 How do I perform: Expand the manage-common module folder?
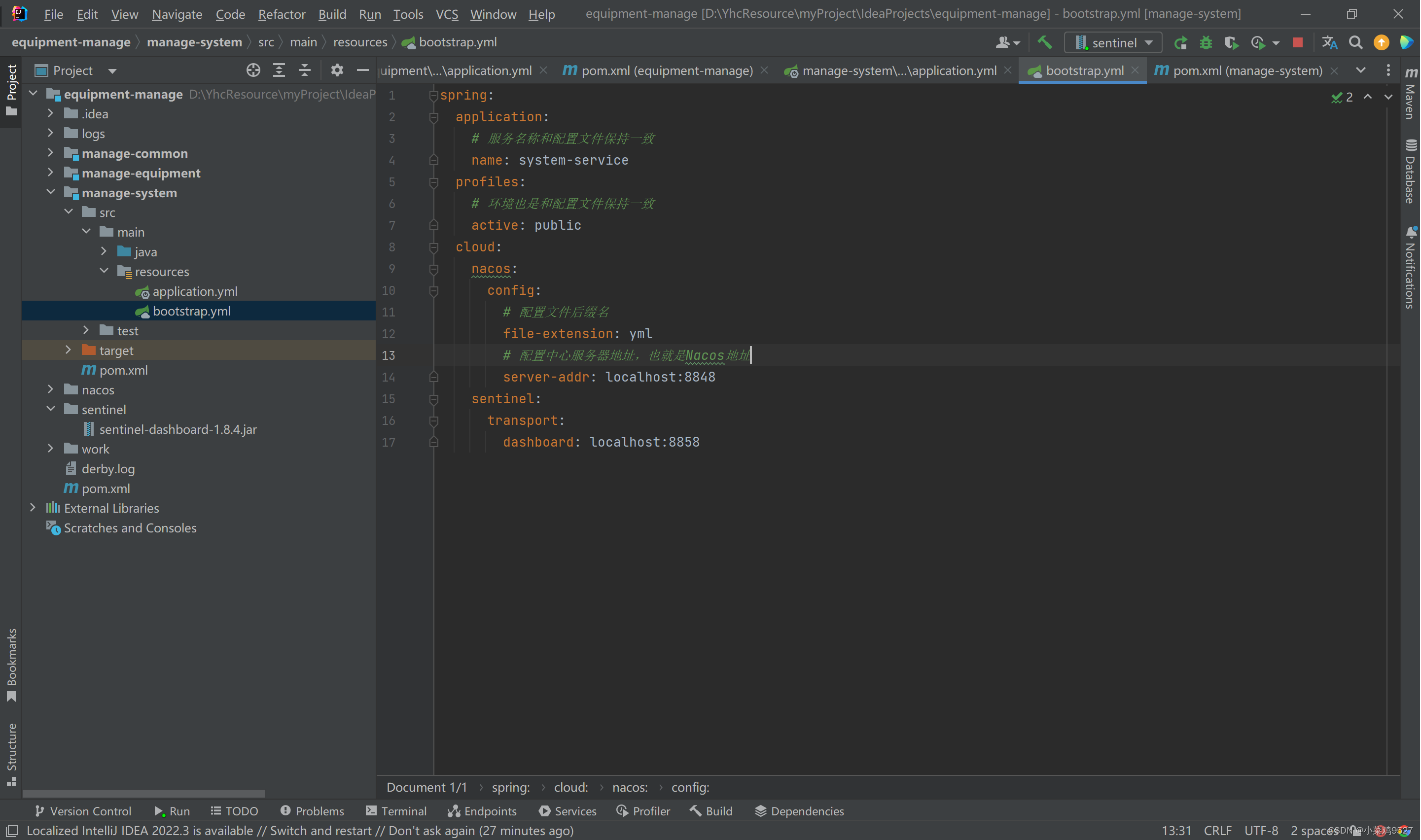[x=51, y=153]
